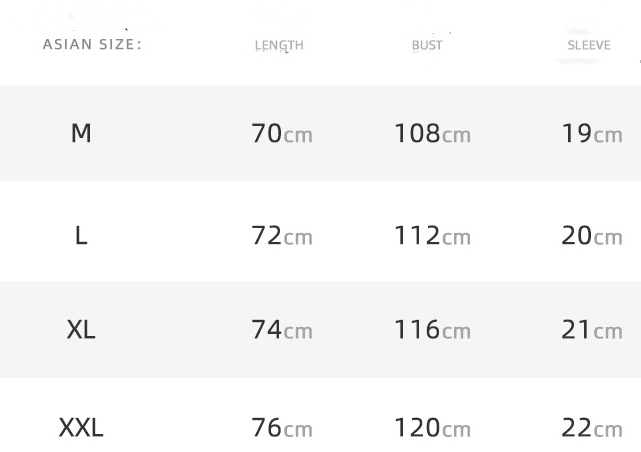
Task: Click the 120cm bust value
Action: [x=432, y=428]
